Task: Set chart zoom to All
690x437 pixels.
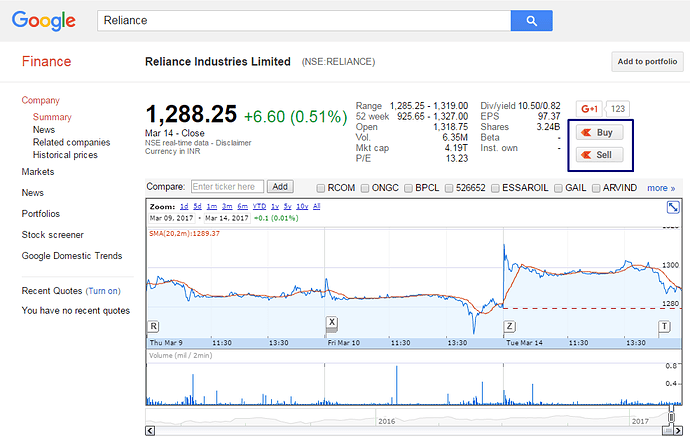Action: [316, 206]
